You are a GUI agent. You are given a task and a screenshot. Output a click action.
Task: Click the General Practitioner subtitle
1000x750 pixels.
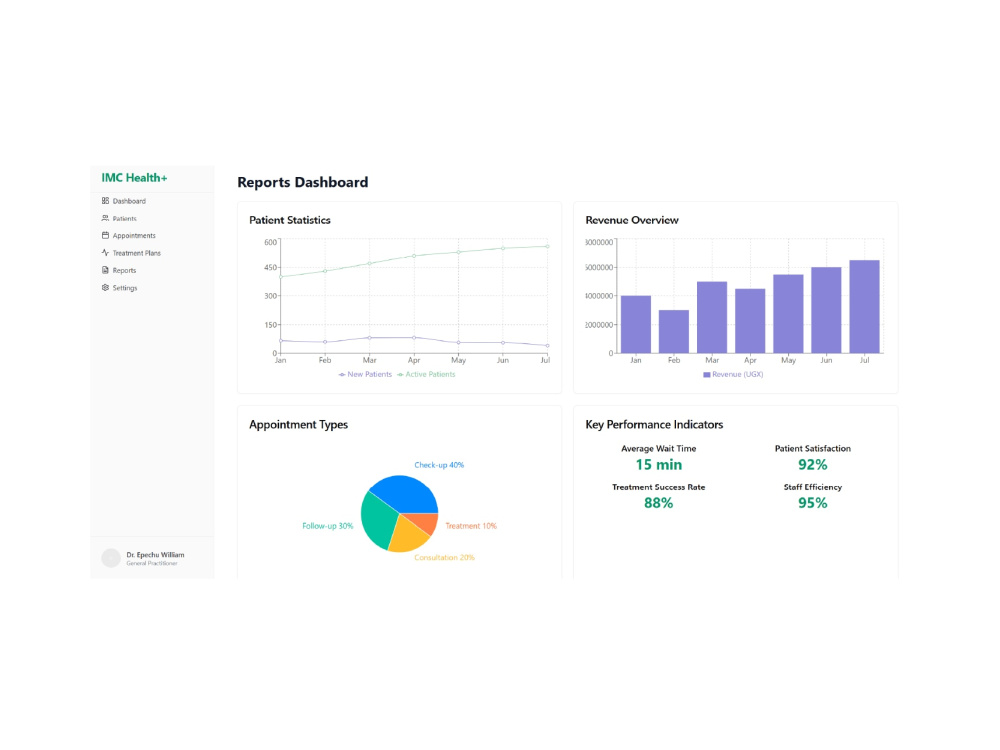[x=152, y=564]
